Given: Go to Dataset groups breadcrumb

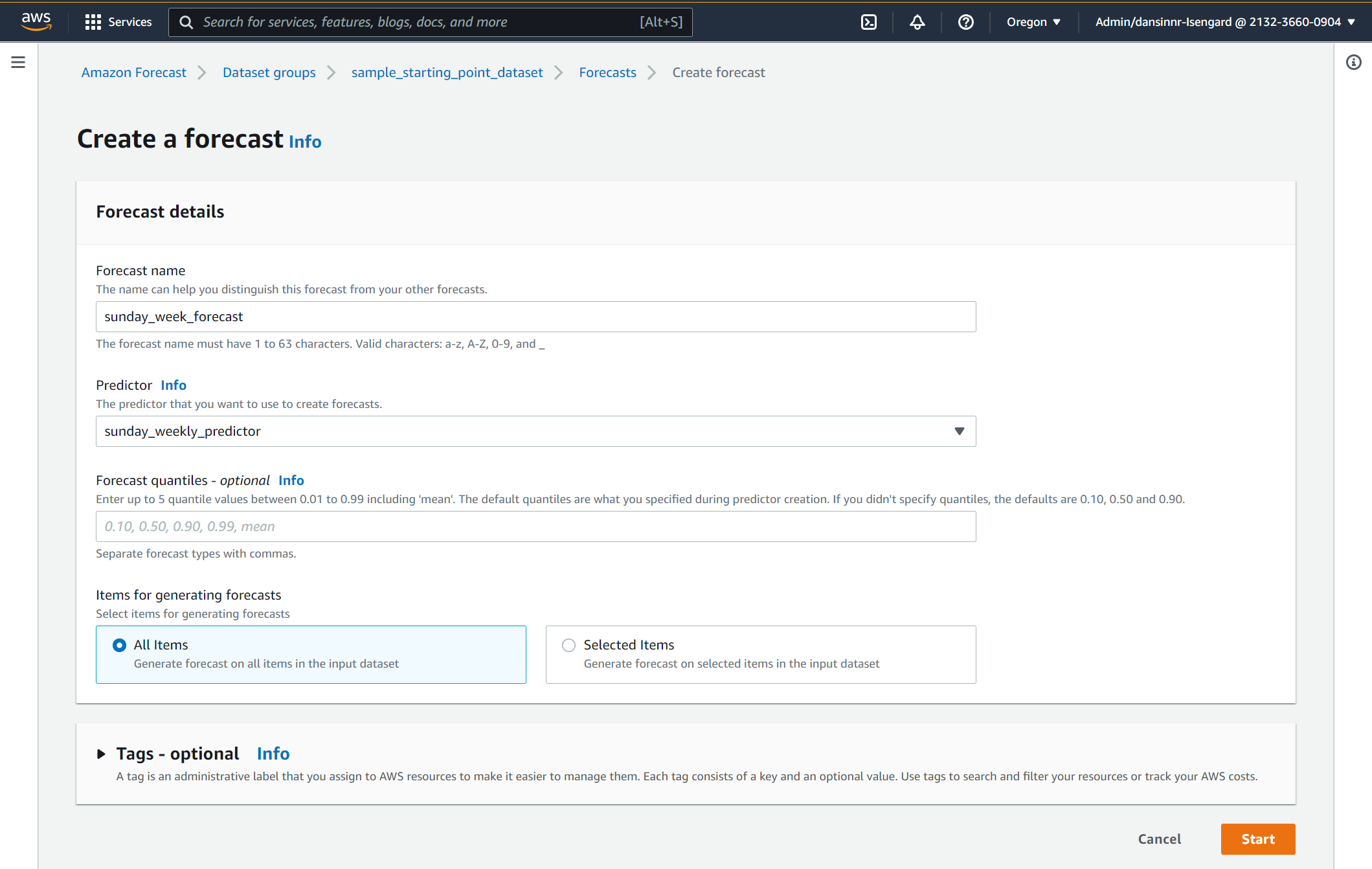Looking at the screenshot, I should click(x=269, y=73).
